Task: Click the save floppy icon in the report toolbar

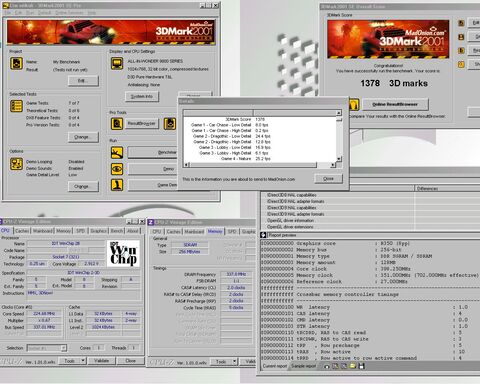Action: tap(361, 366)
